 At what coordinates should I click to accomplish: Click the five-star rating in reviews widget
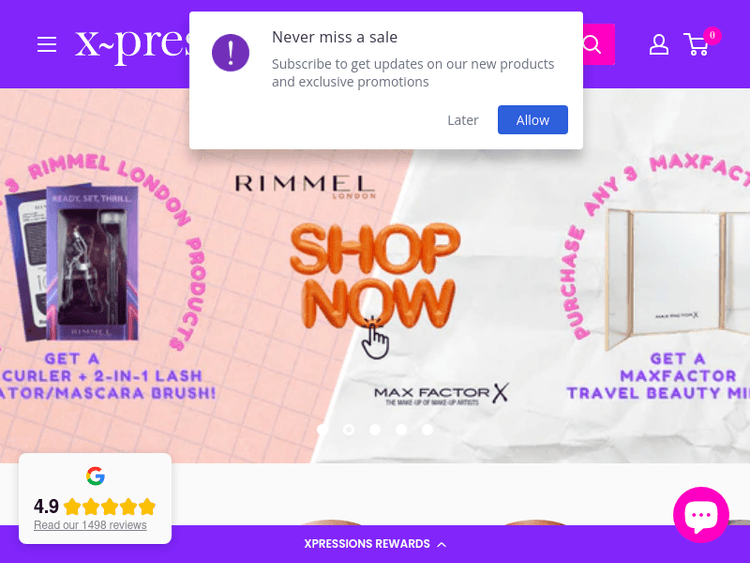click(110, 507)
